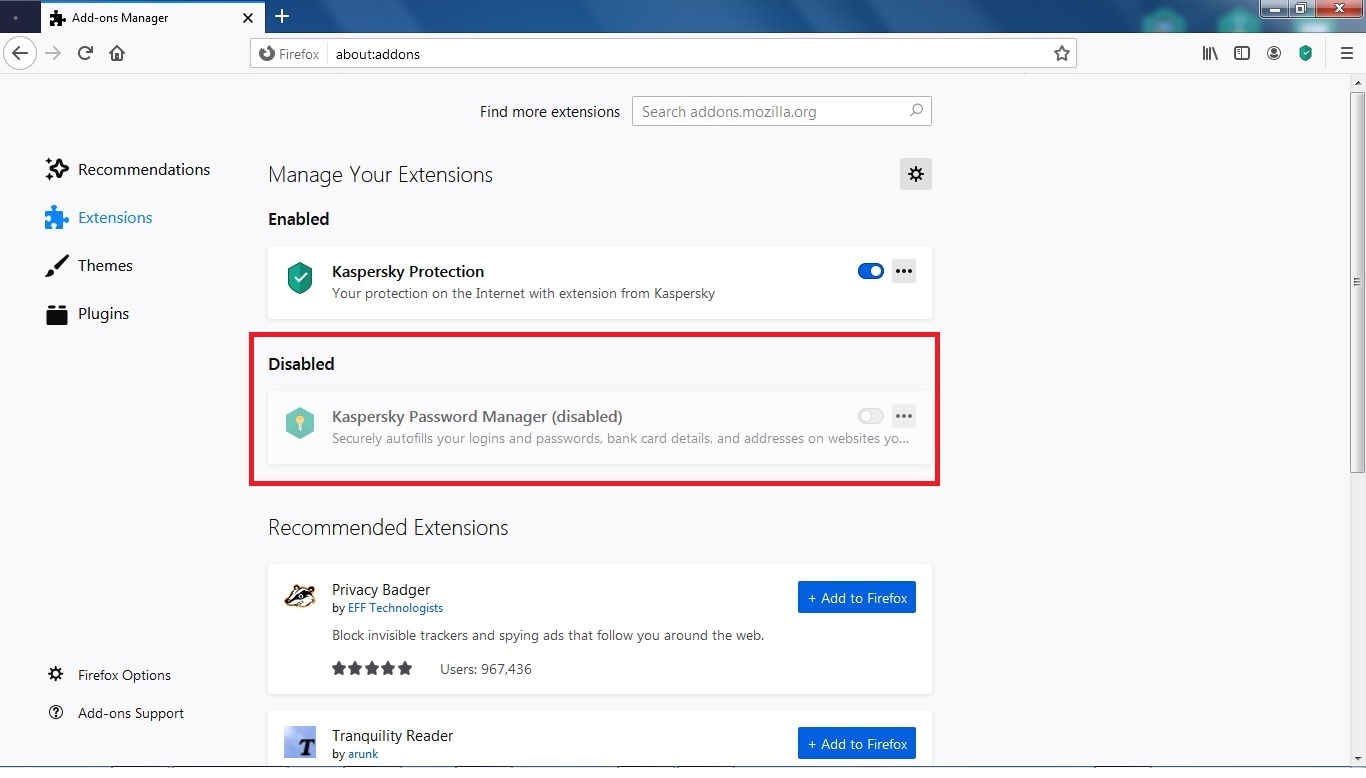1366x778 pixels.
Task: Open the Recommendations section
Action: (128, 169)
